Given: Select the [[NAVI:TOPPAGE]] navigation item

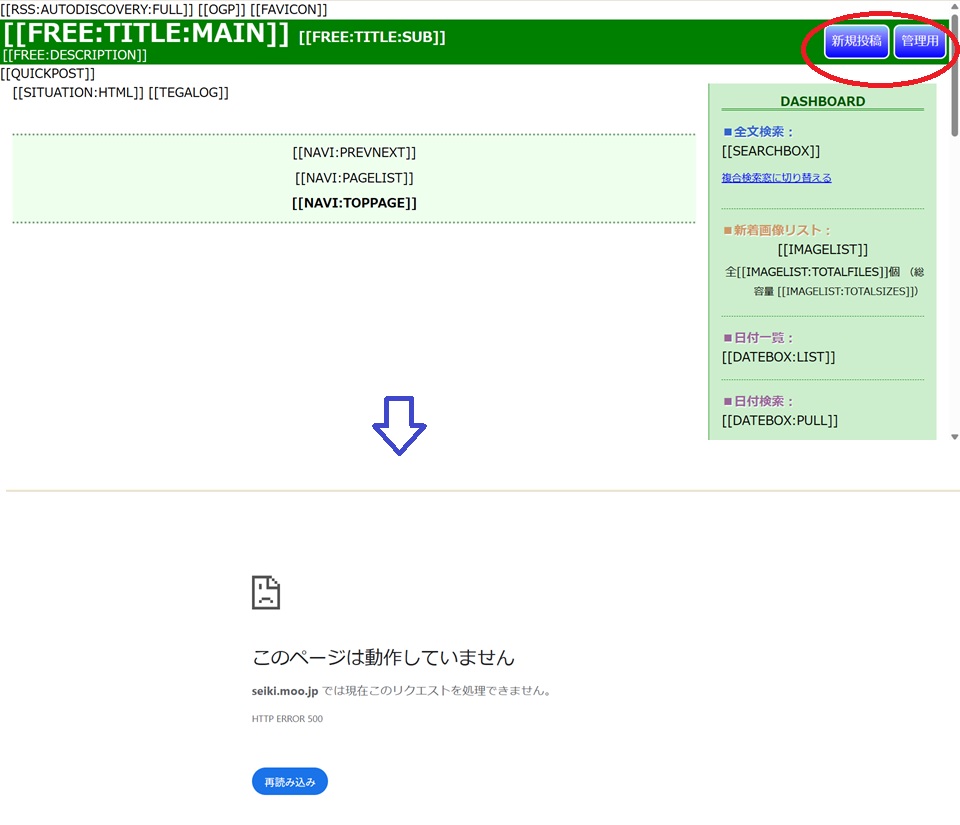Looking at the screenshot, I should coord(354,203).
